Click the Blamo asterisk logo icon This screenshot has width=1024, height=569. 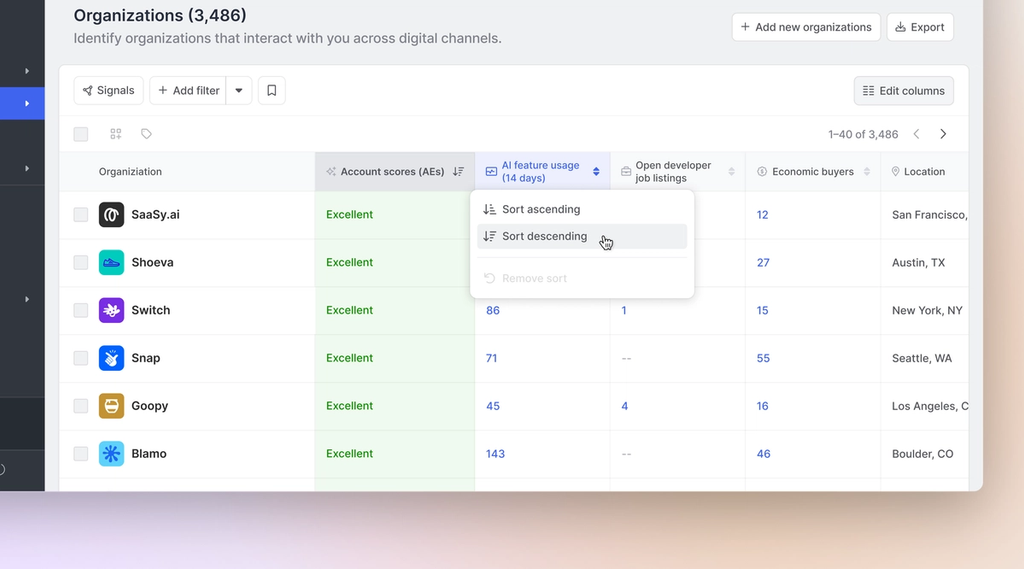click(111, 453)
